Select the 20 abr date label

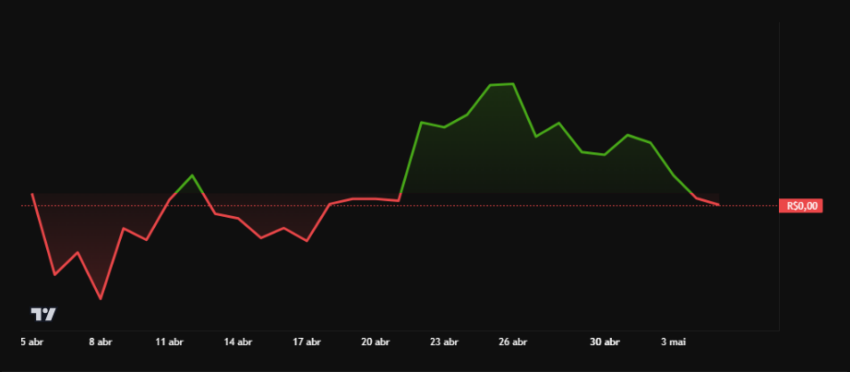pyautogui.click(x=375, y=342)
